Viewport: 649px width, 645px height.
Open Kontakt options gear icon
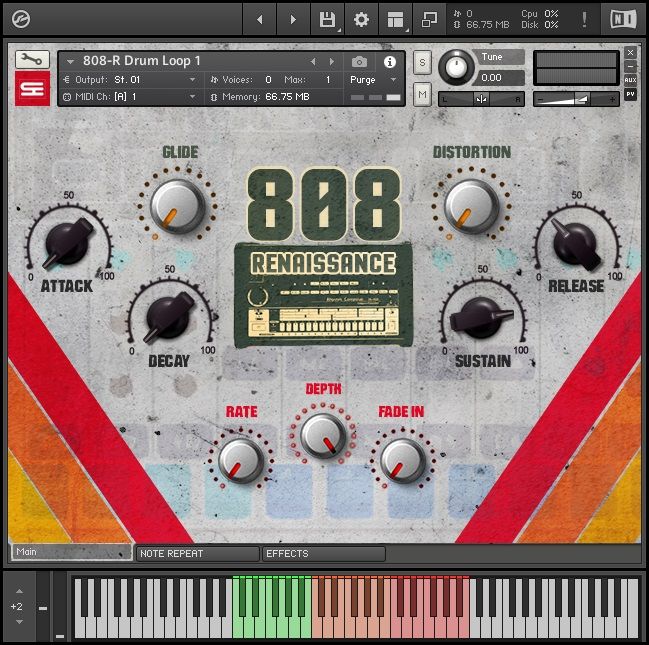coord(361,19)
